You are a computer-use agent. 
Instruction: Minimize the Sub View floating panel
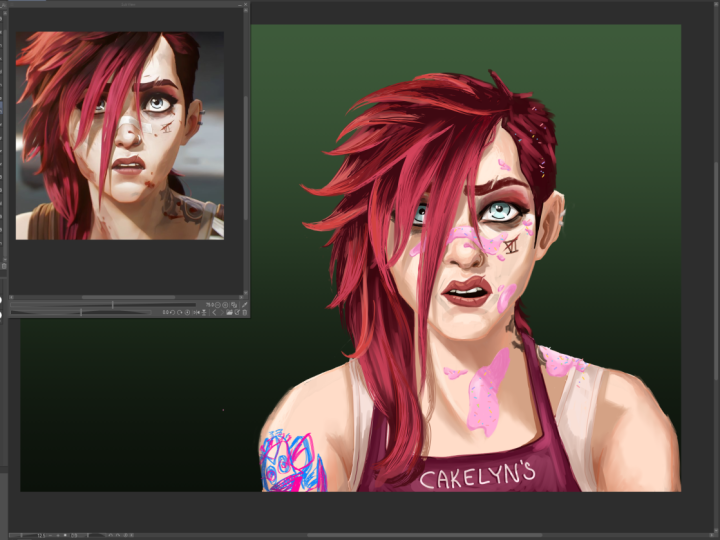pyautogui.click(x=240, y=5)
